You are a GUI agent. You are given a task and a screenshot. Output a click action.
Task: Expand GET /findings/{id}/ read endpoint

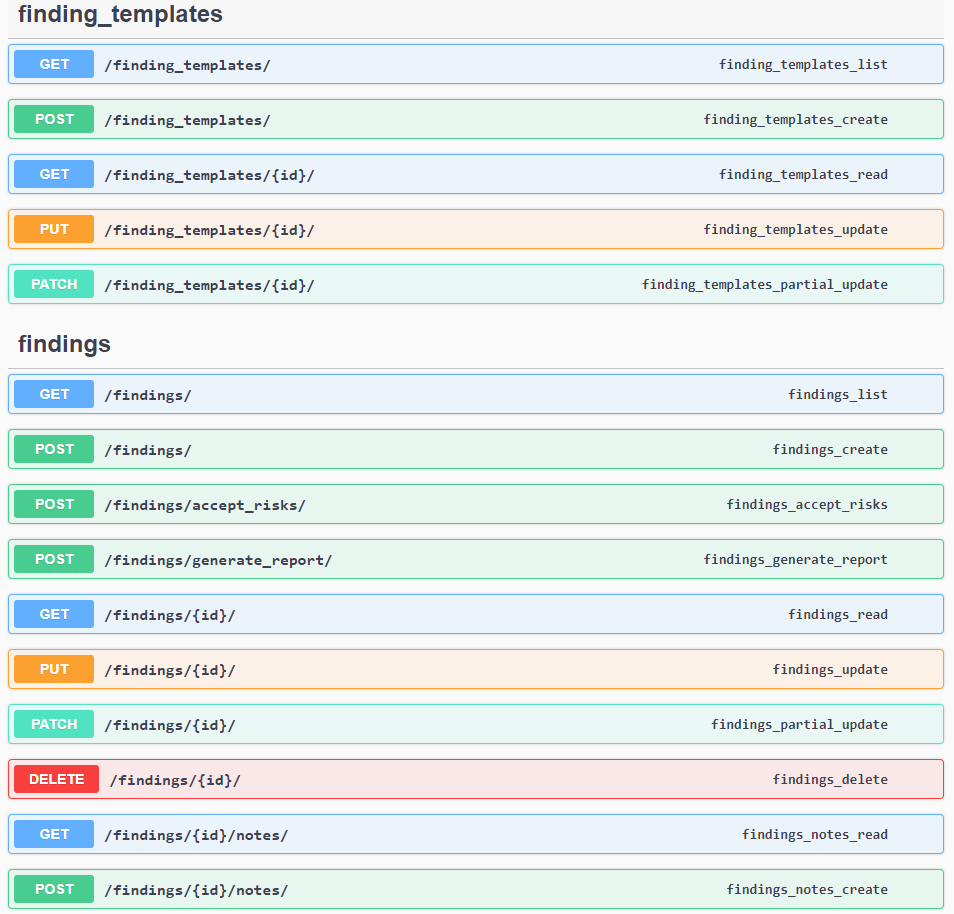click(170, 615)
